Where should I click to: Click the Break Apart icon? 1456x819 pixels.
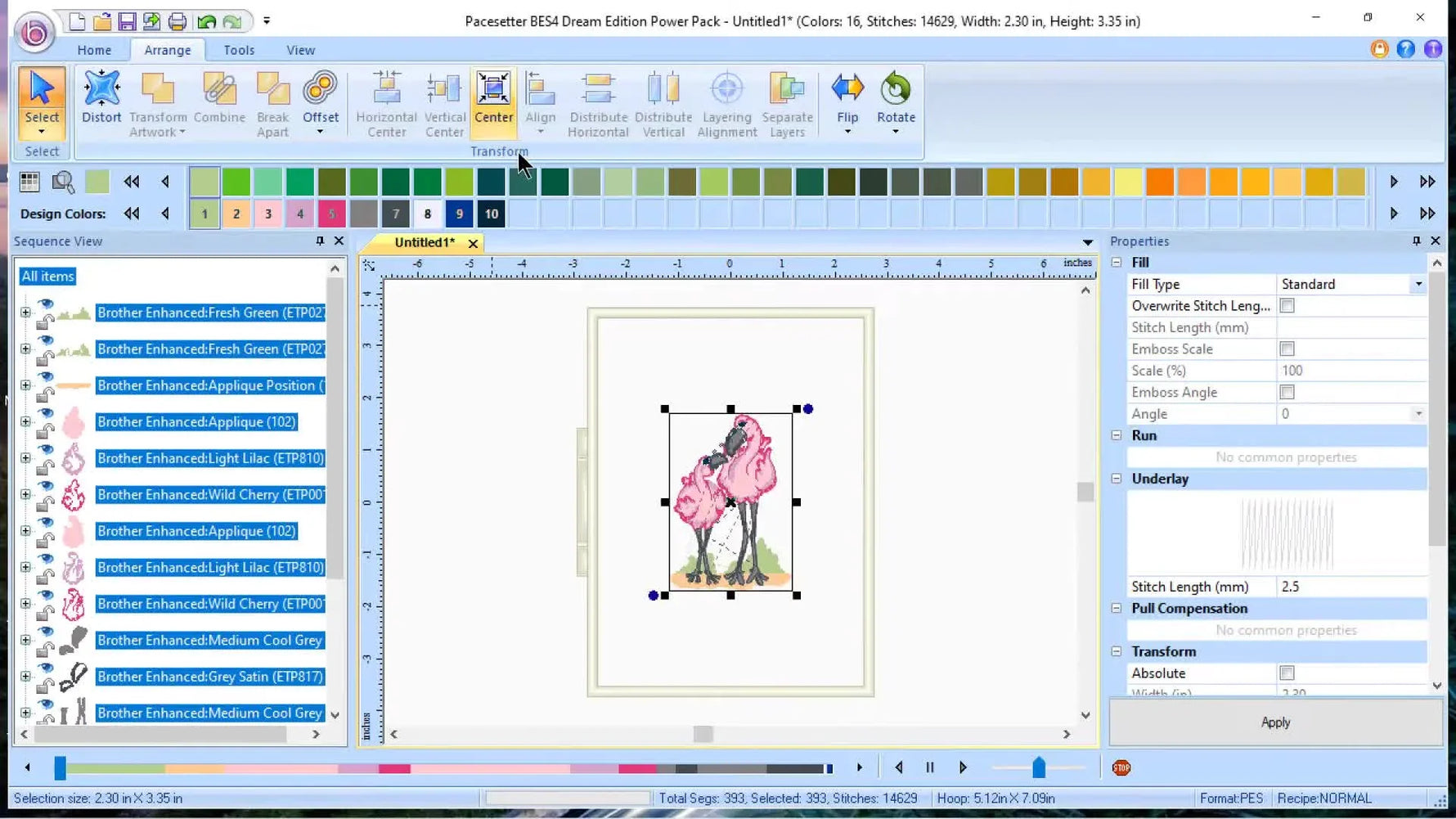(272, 104)
